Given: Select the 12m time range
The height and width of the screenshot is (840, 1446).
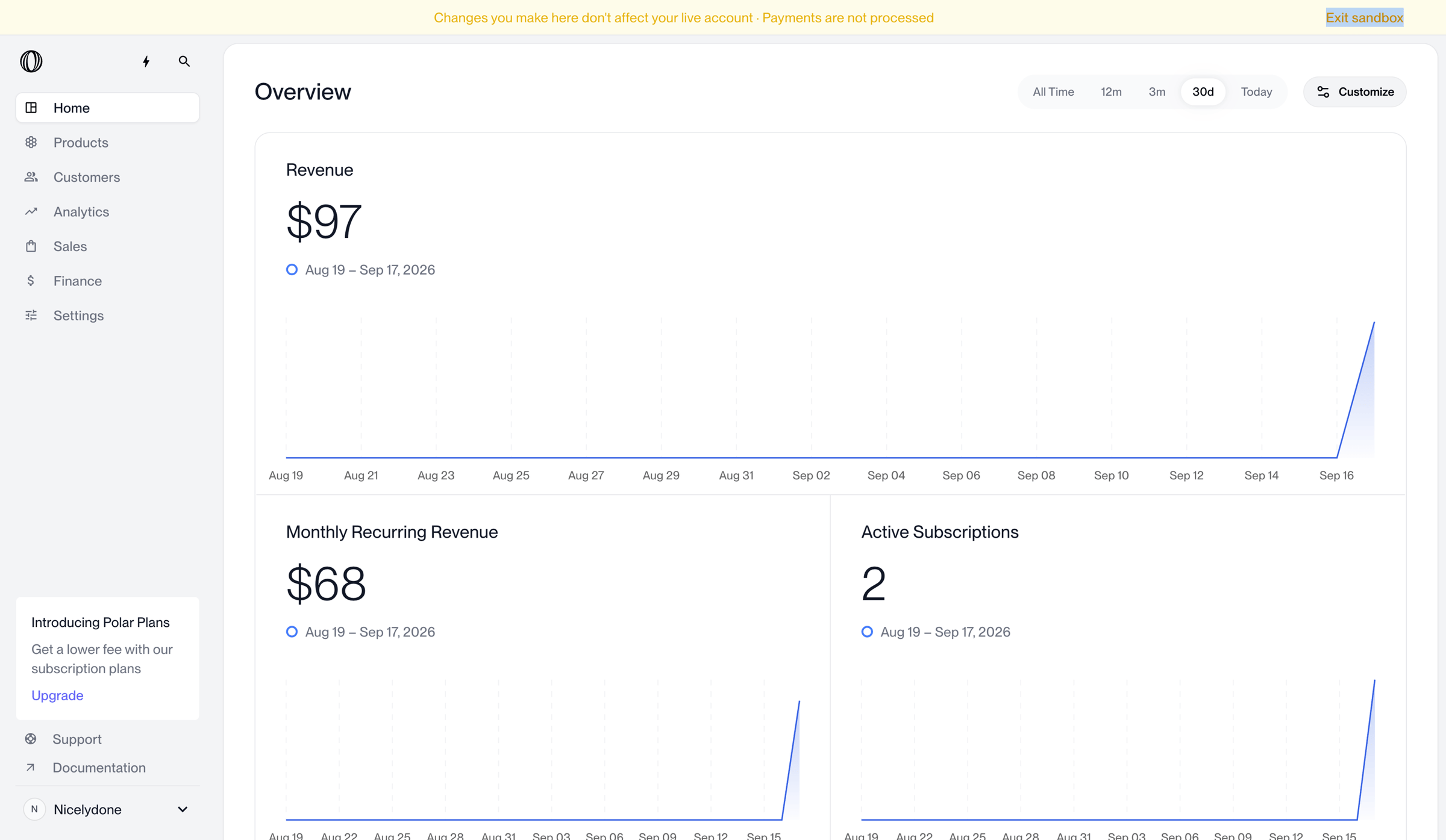Looking at the screenshot, I should [1111, 92].
